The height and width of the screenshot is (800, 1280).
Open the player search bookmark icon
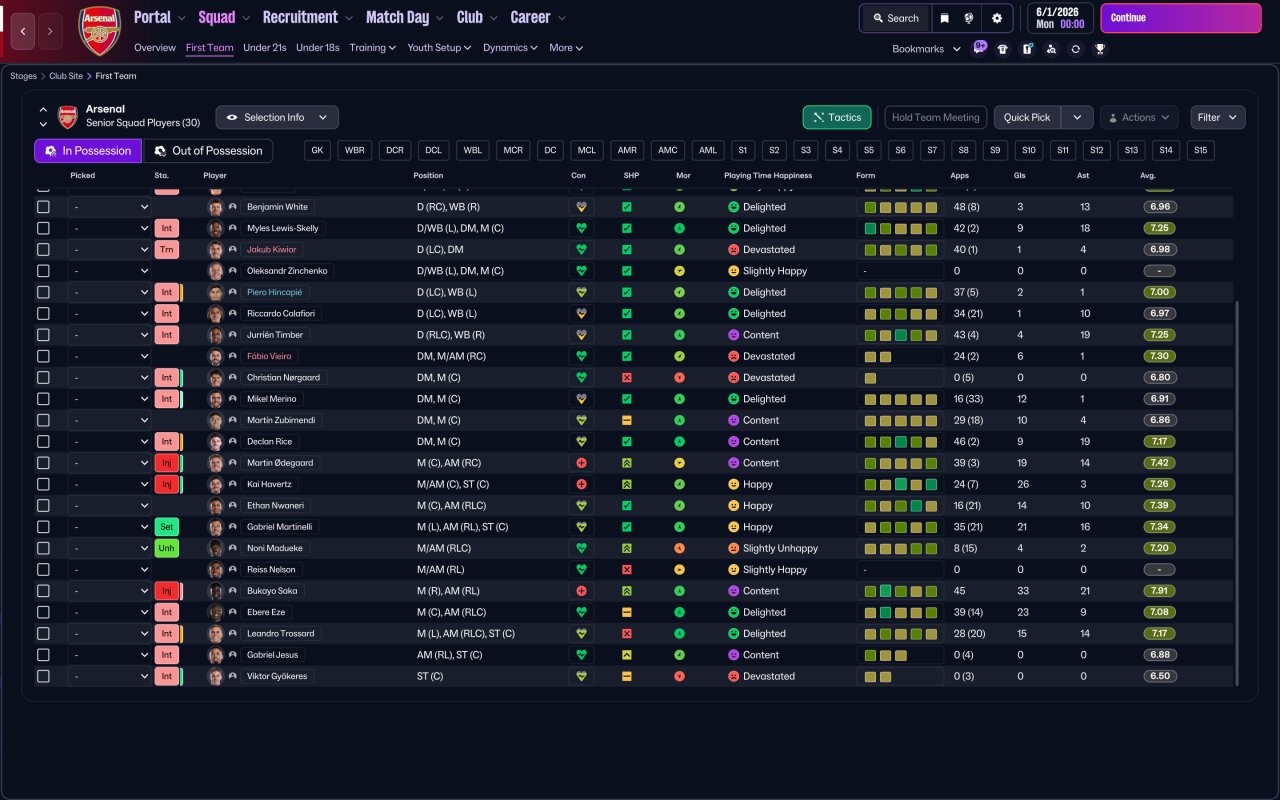(x=1051, y=49)
